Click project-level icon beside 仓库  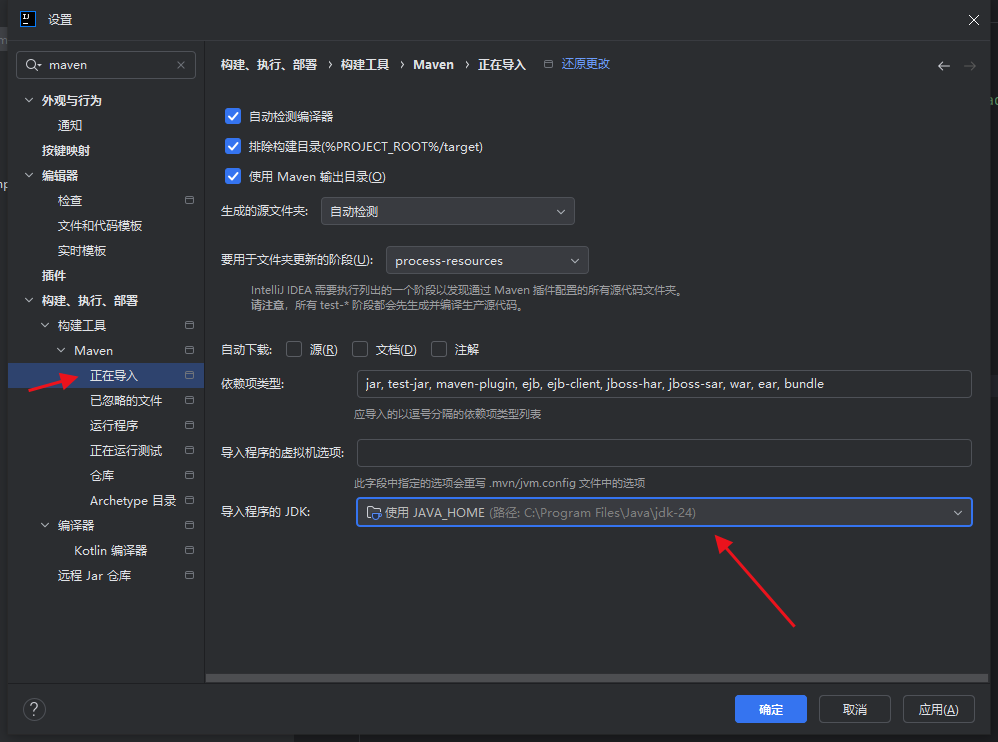tap(189, 475)
